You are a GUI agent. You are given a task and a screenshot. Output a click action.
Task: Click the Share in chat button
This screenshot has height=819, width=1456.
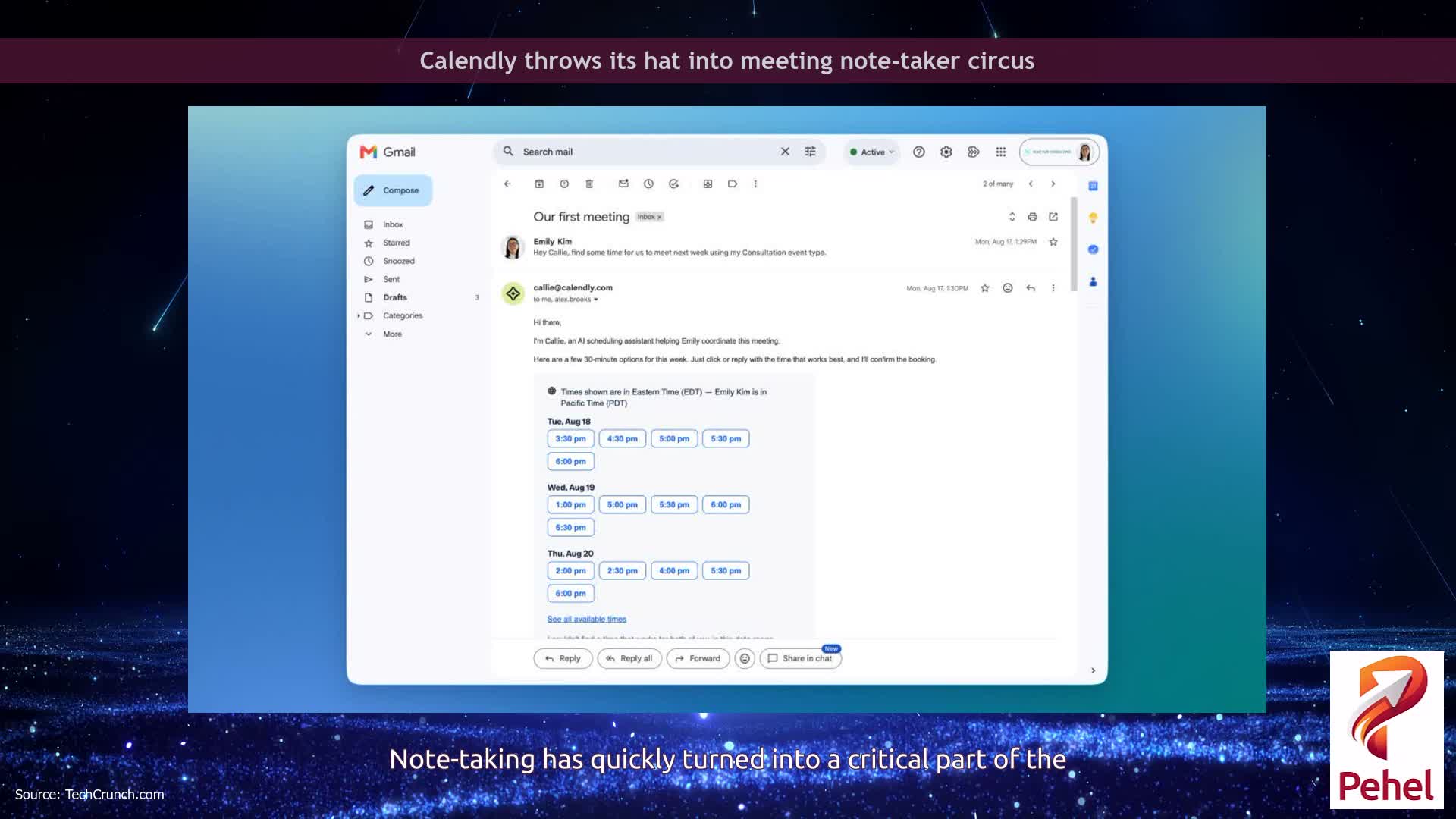[x=801, y=658]
